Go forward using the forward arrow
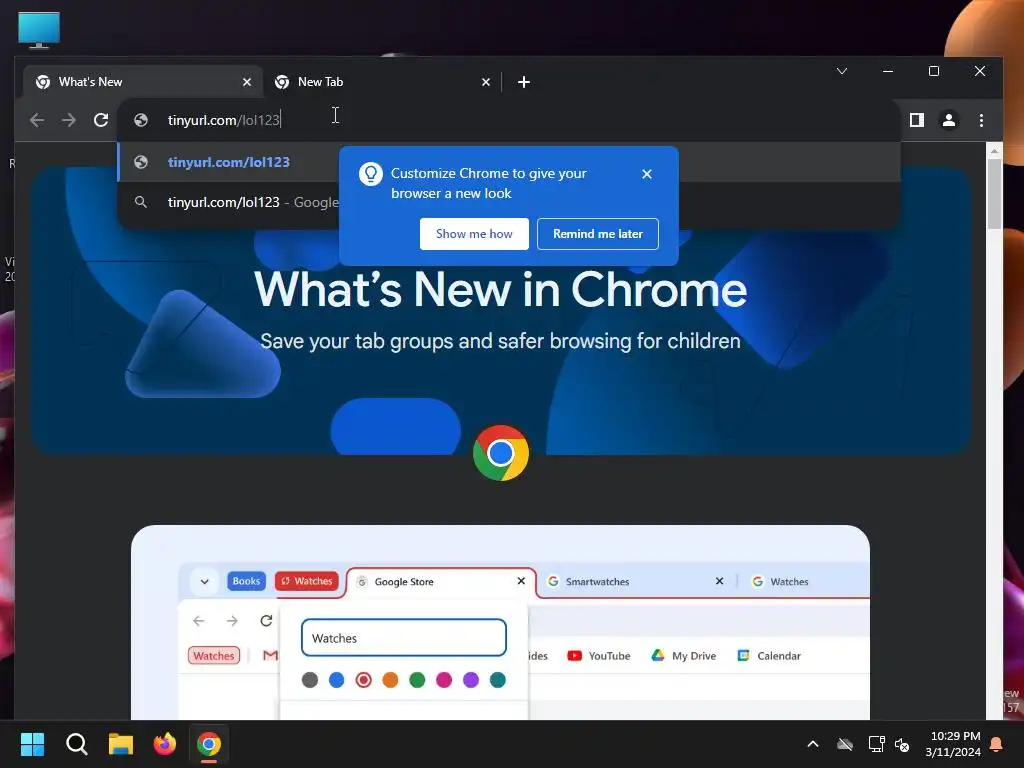Screen dimensions: 1024x768 tap(69, 120)
